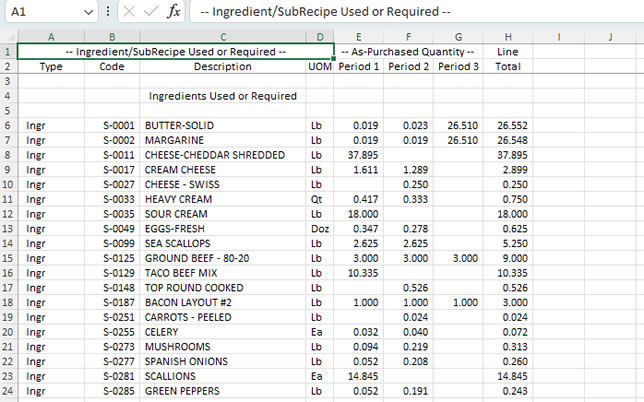Click MARGARINE line total 26.548
The width and height of the screenshot is (644, 402).
coord(508,140)
